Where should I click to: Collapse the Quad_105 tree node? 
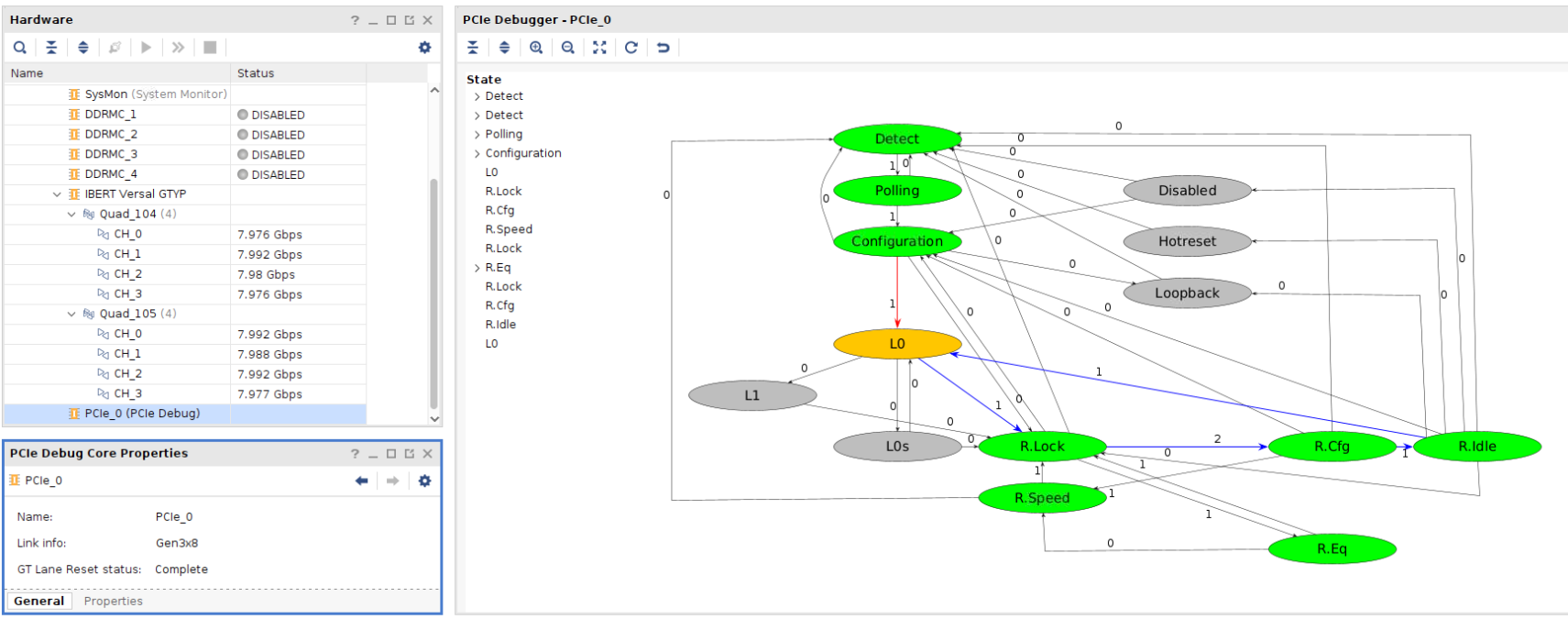[x=72, y=314]
